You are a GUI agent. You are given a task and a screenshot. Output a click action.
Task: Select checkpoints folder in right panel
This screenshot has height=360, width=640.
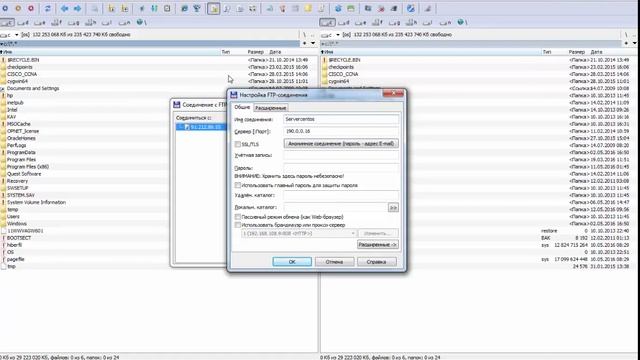pos(341,67)
